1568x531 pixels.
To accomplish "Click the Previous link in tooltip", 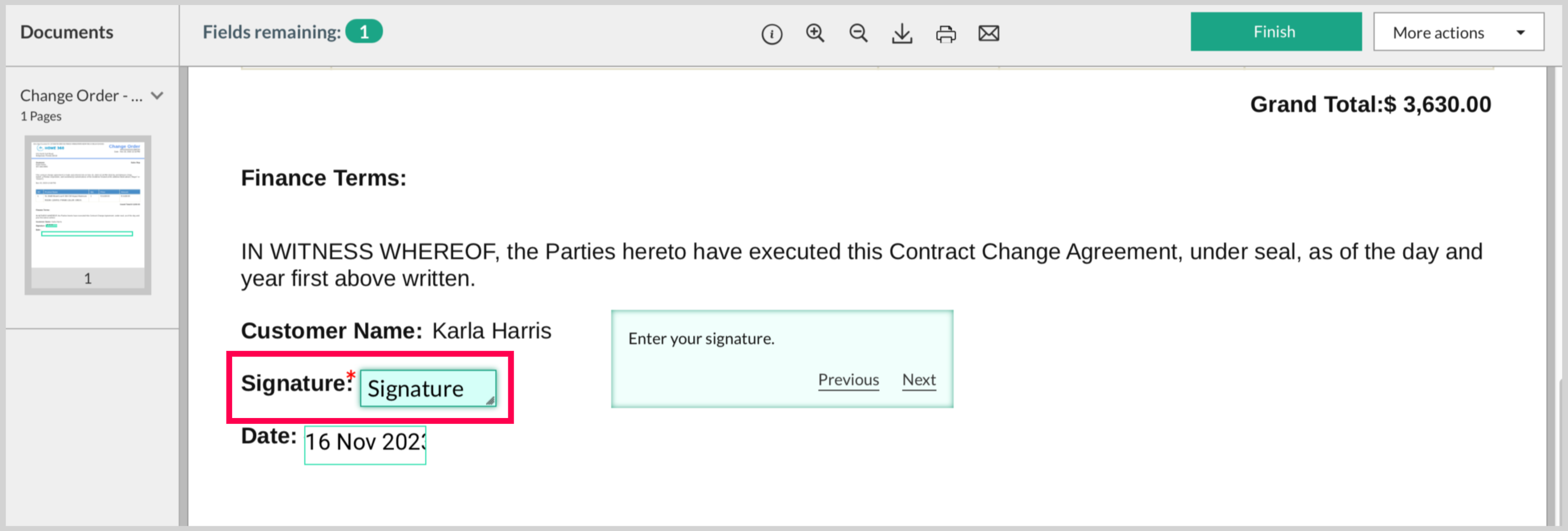I will 848,379.
